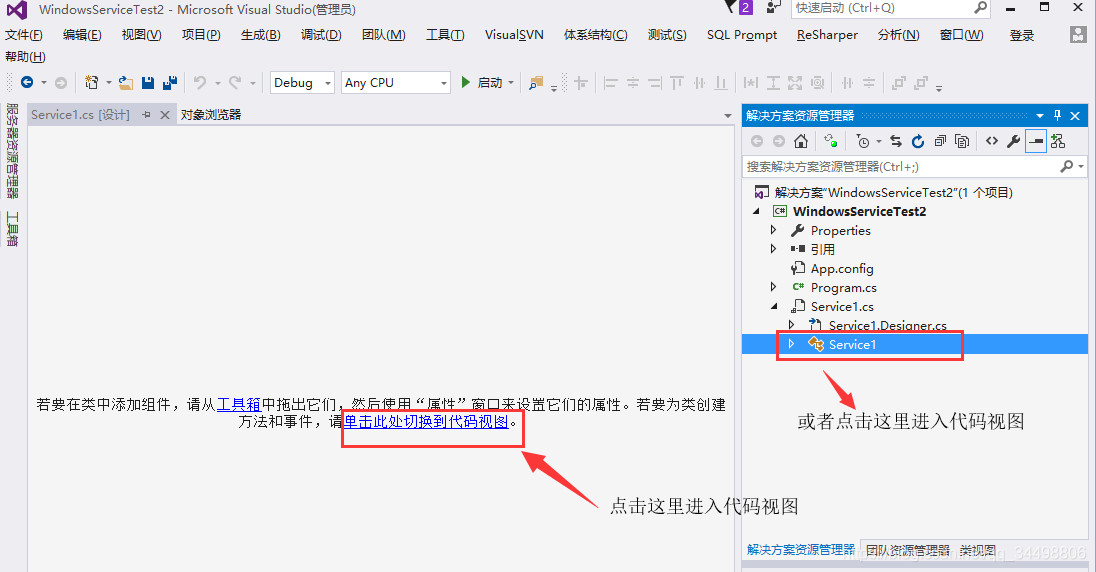Toggle auto-hide pin of Solution Explorer panel

click(x=1058, y=115)
